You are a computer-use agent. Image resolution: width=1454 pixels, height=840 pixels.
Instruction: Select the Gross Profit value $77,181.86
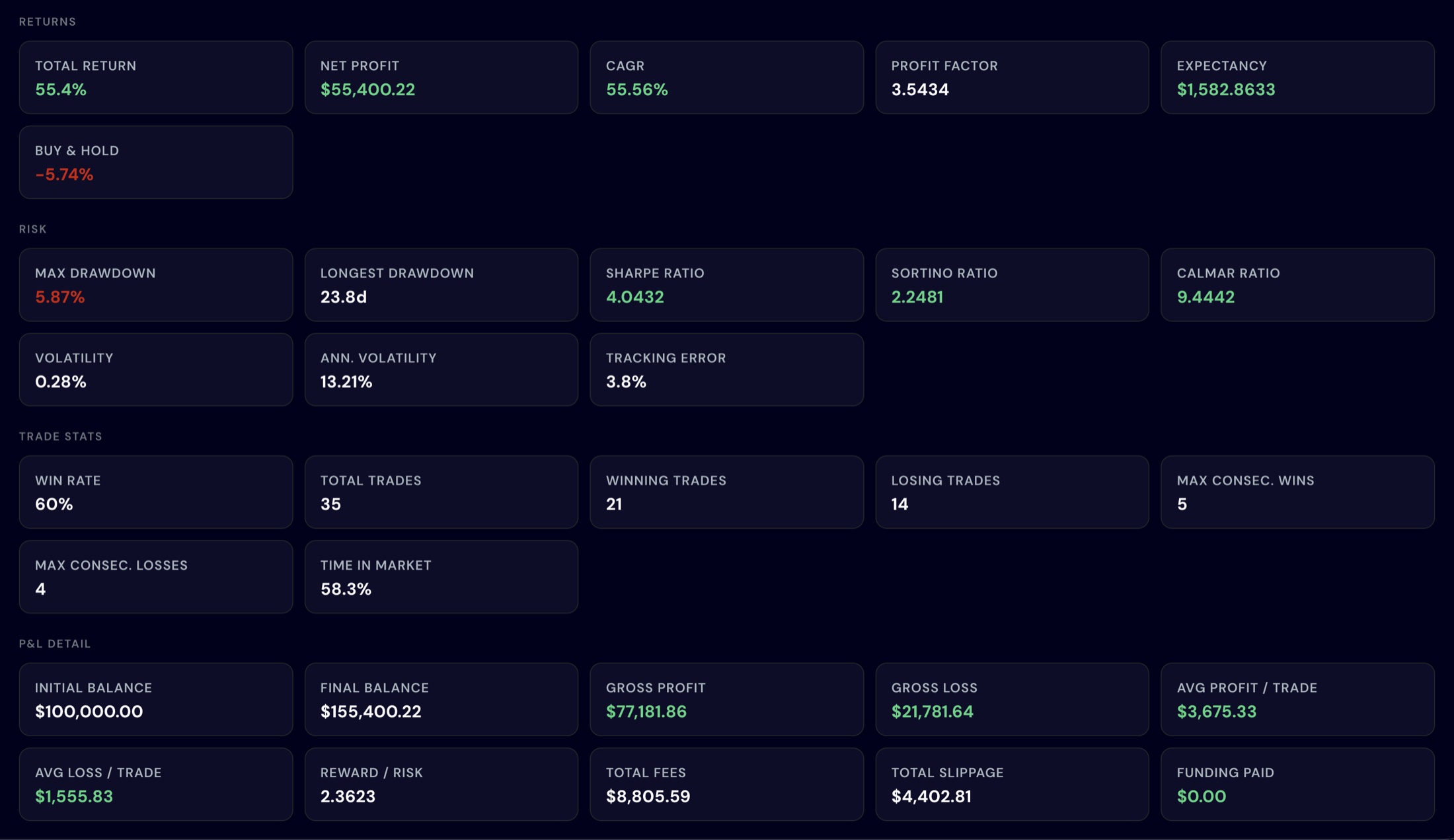tap(646, 712)
